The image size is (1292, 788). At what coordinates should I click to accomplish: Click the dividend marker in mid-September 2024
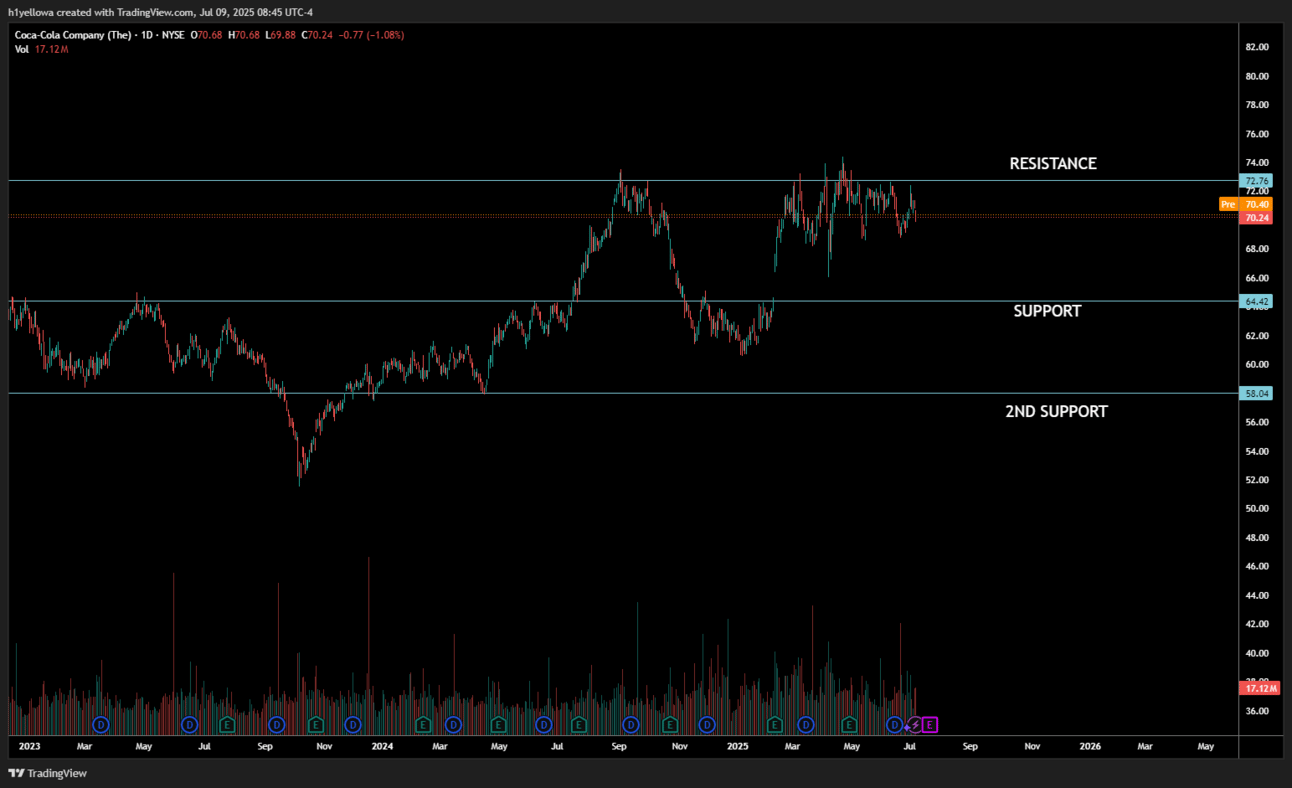(631, 724)
